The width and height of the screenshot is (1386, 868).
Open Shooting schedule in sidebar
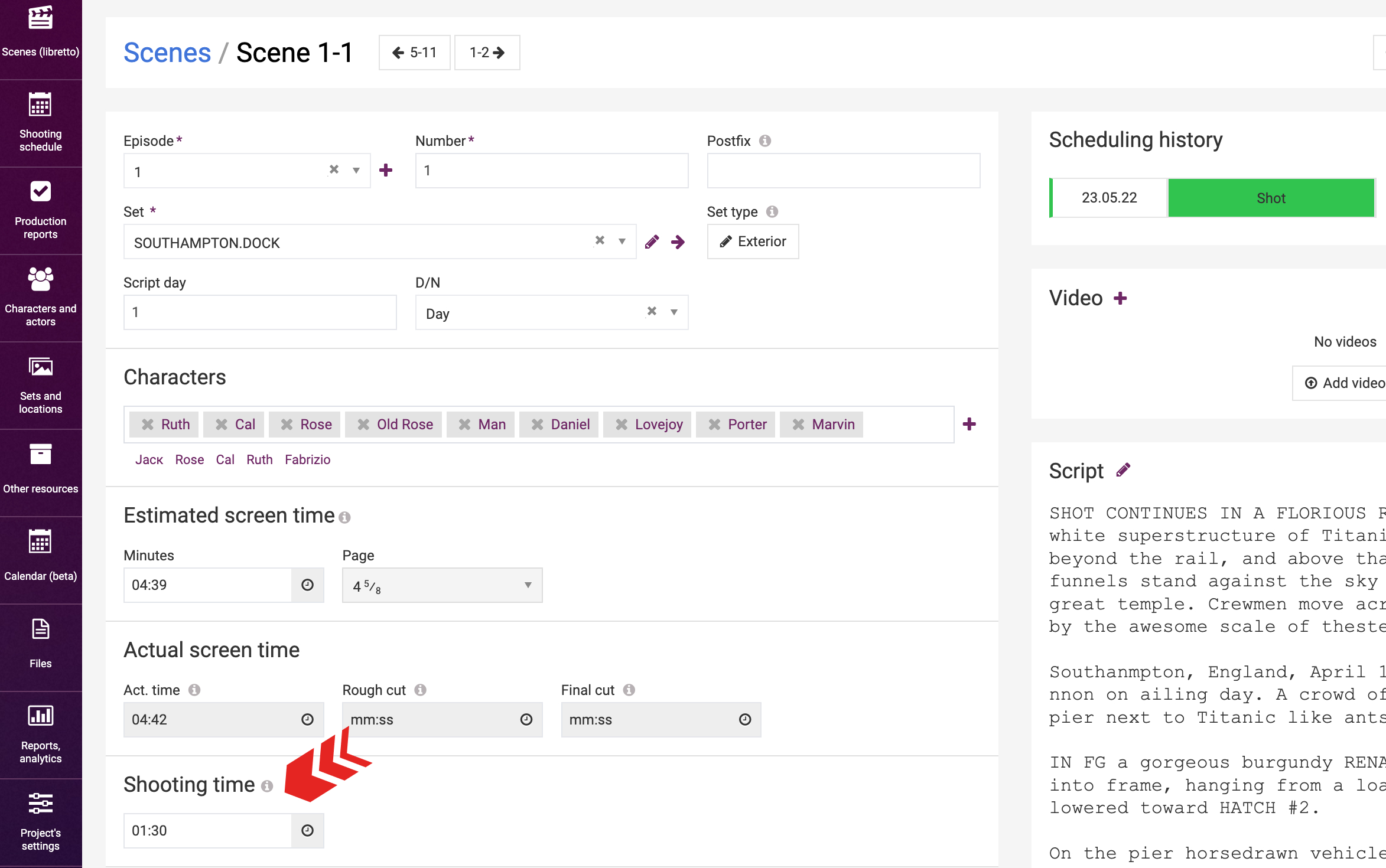pyautogui.click(x=41, y=123)
